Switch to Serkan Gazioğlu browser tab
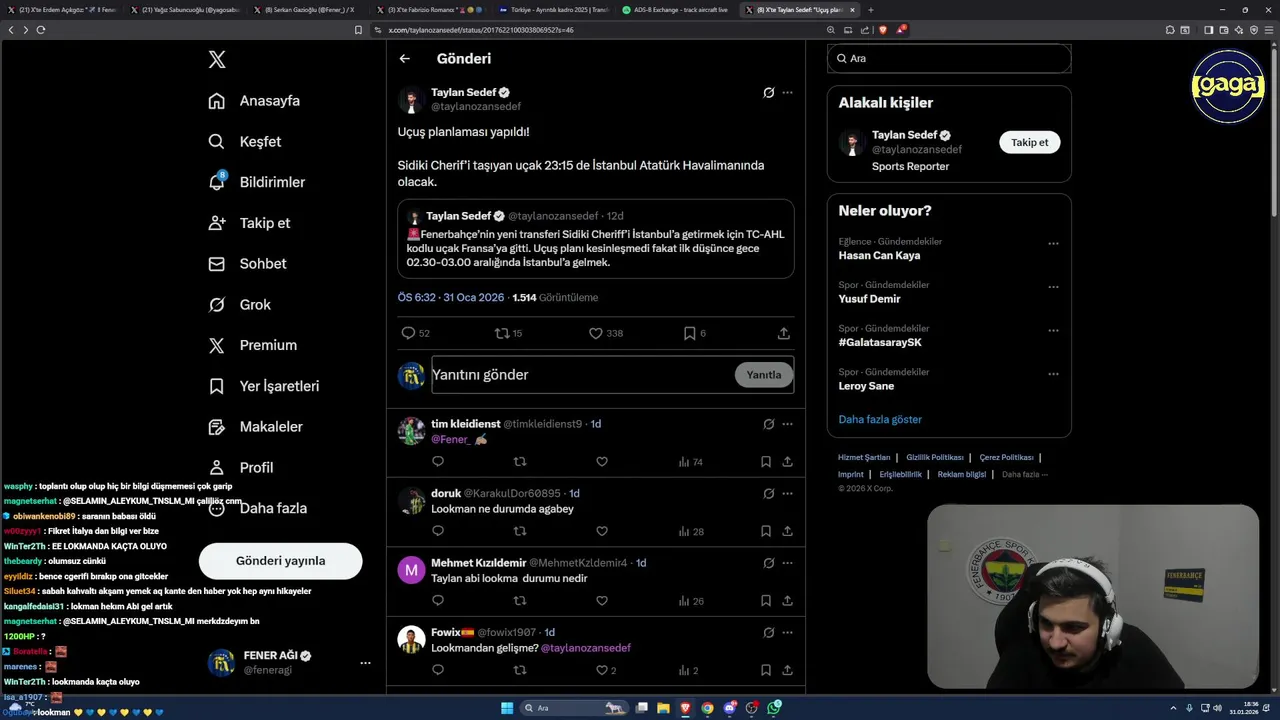Screen dimensions: 1280x720 click(x=310, y=10)
